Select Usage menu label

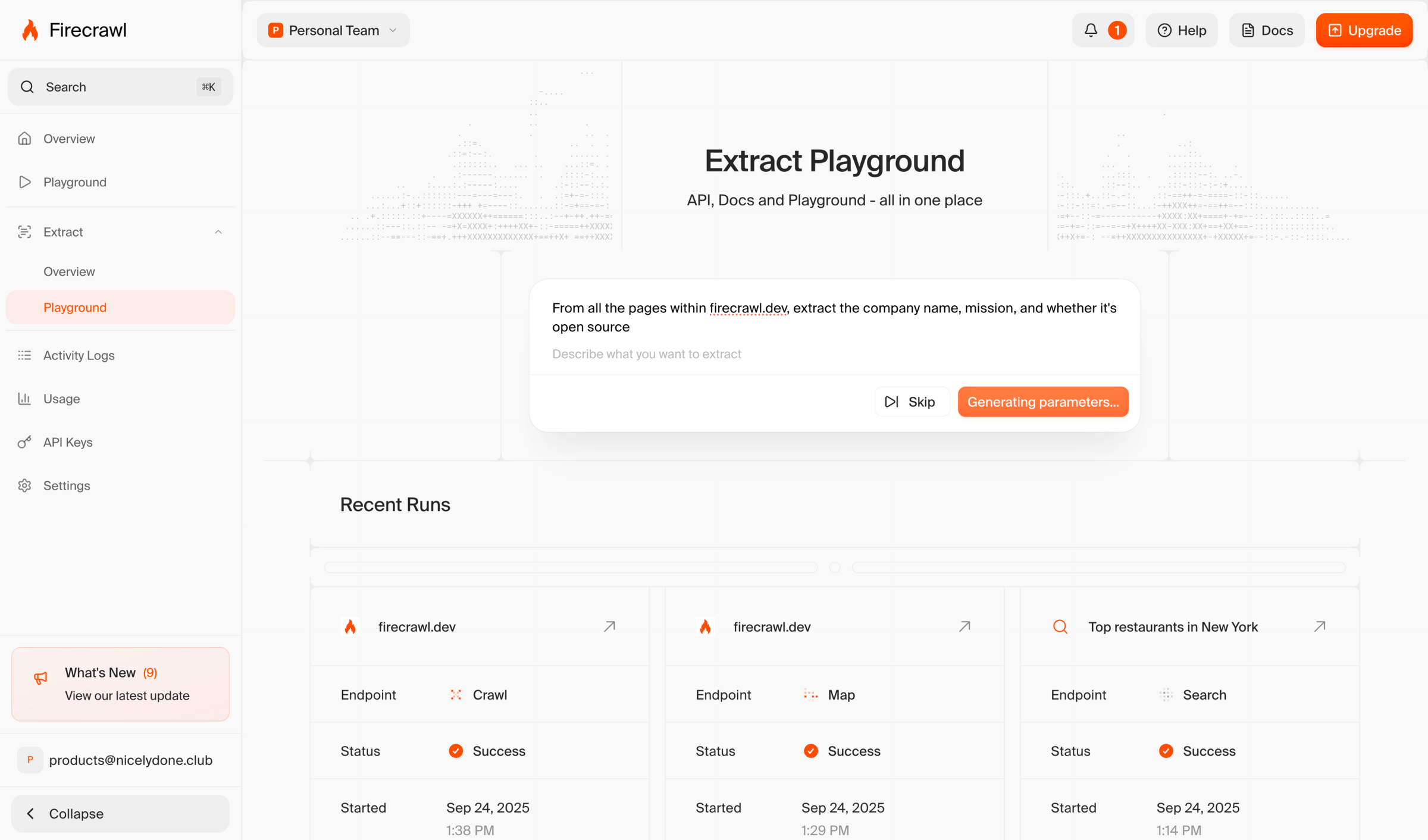(61, 399)
